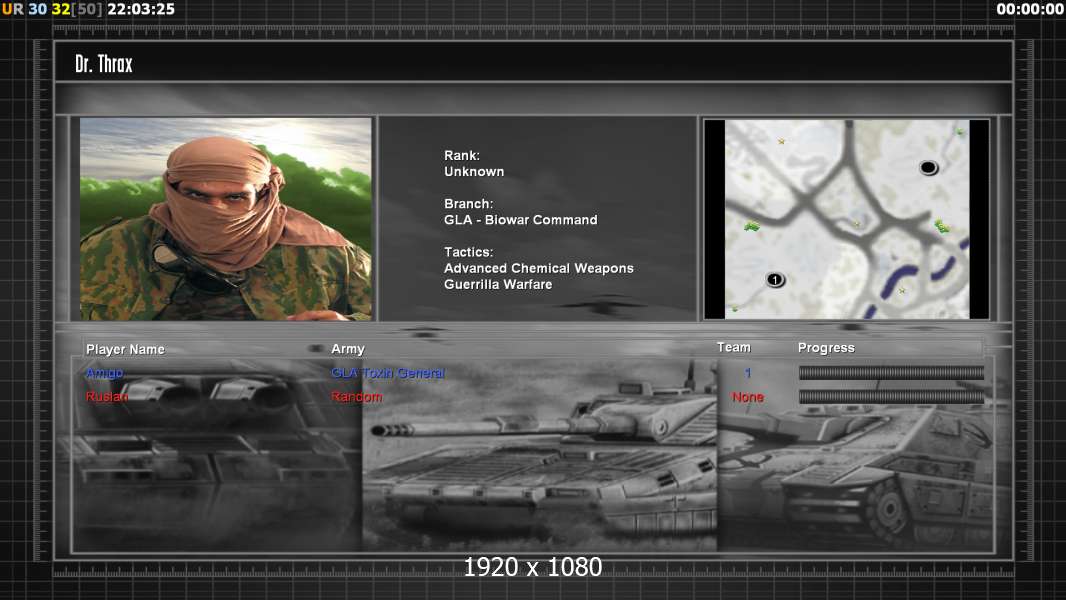Select player name Ruslan
The image size is (1066, 600).
click(107, 396)
